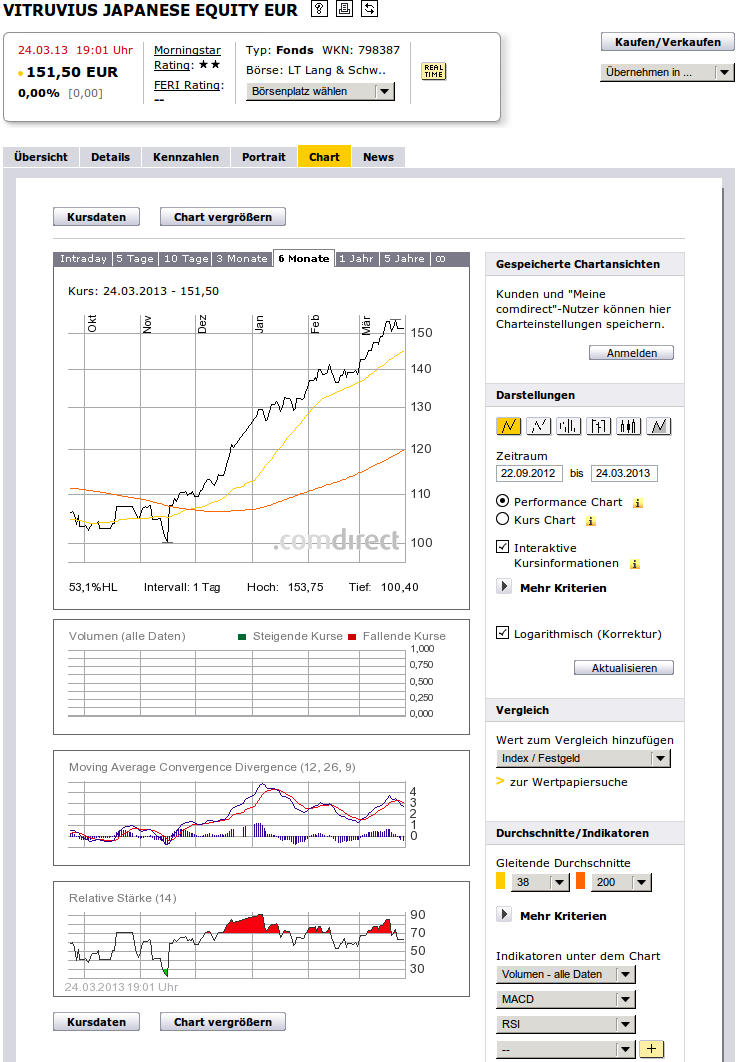Open the Börsenplatz wählen dropdown
Screen dimensions: 739x1062
click(320, 91)
